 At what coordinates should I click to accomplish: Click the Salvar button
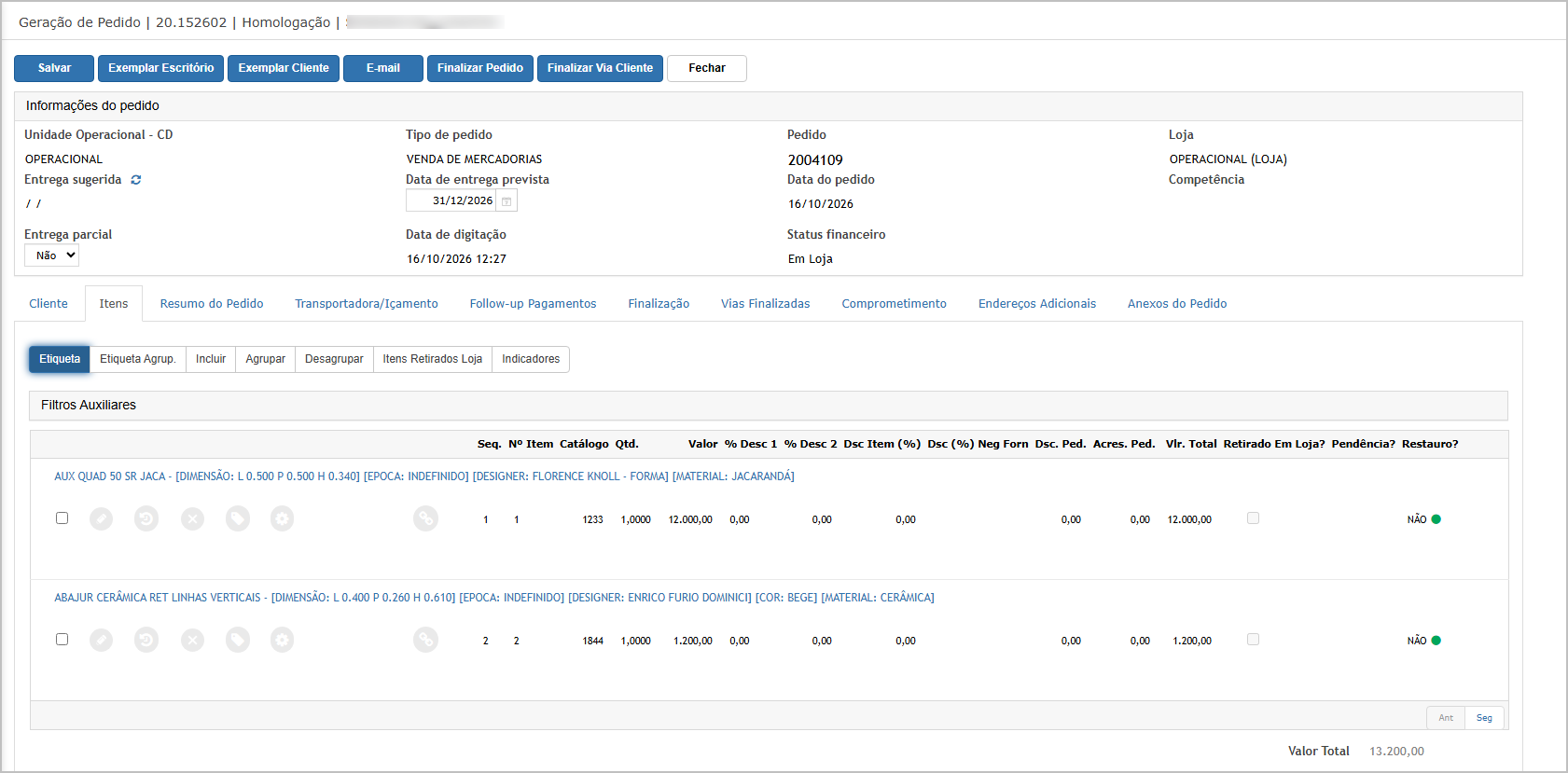point(54,68)
